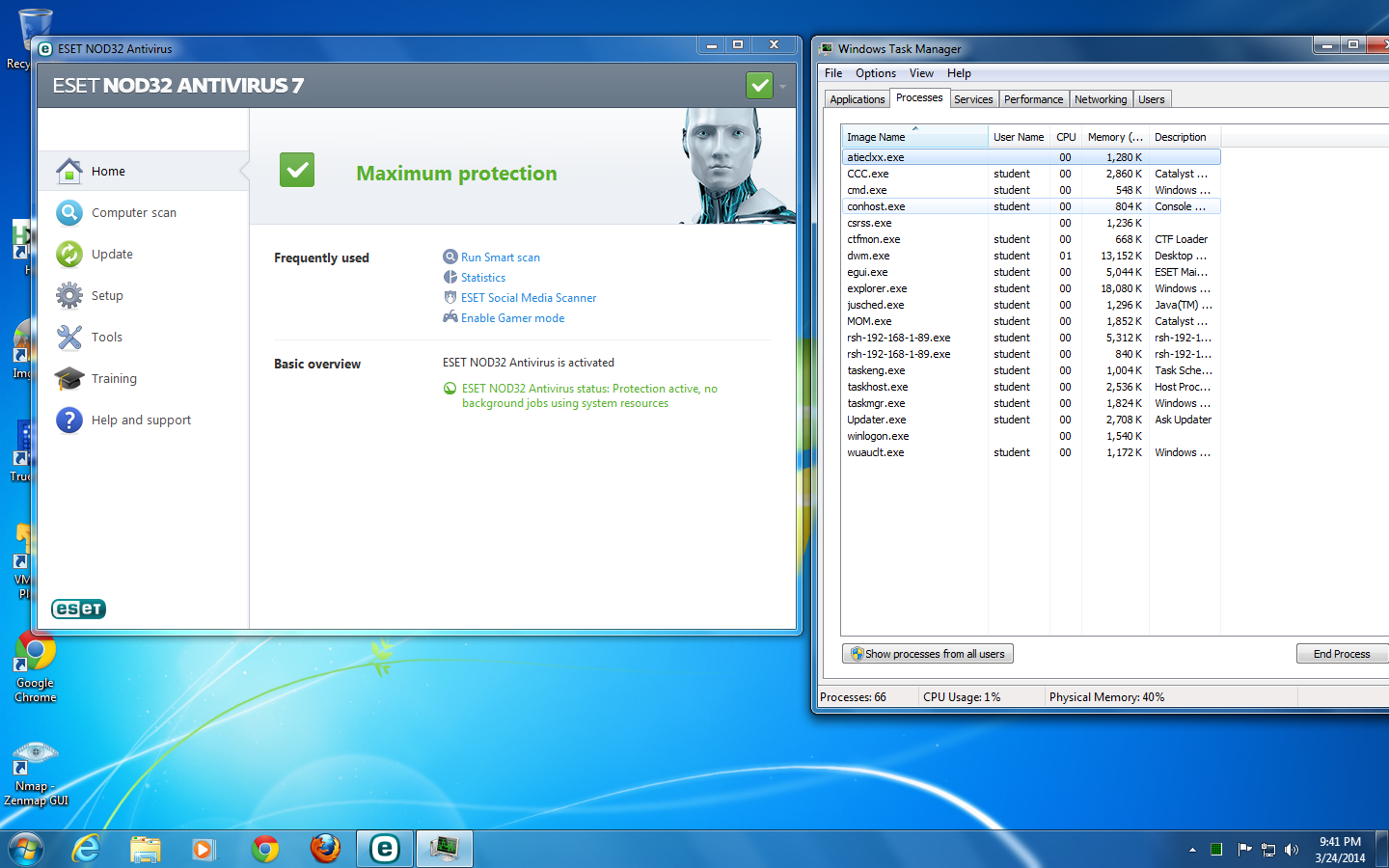Viewport: 1389px width, 868px height.
Task: Click Show processes from all users
Action: click(x=927, y=654)
